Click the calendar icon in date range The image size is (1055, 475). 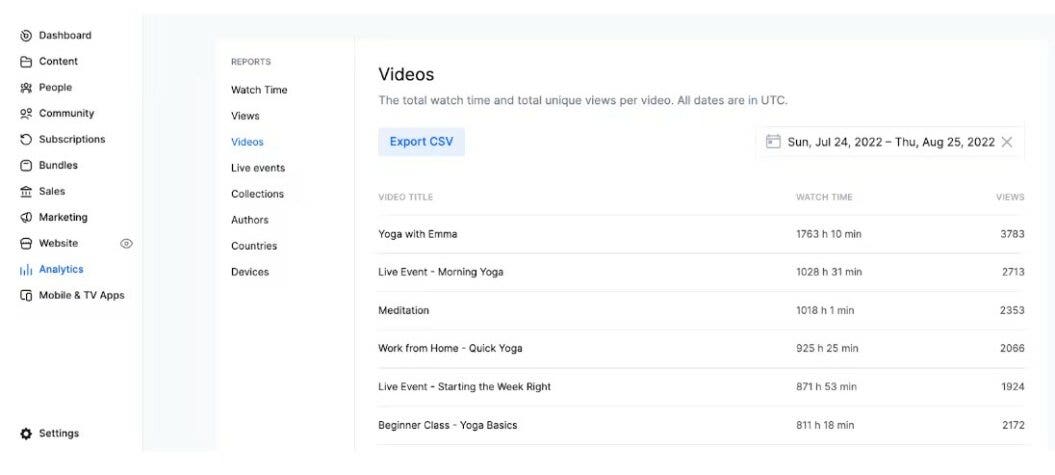(x=773, y=141)
